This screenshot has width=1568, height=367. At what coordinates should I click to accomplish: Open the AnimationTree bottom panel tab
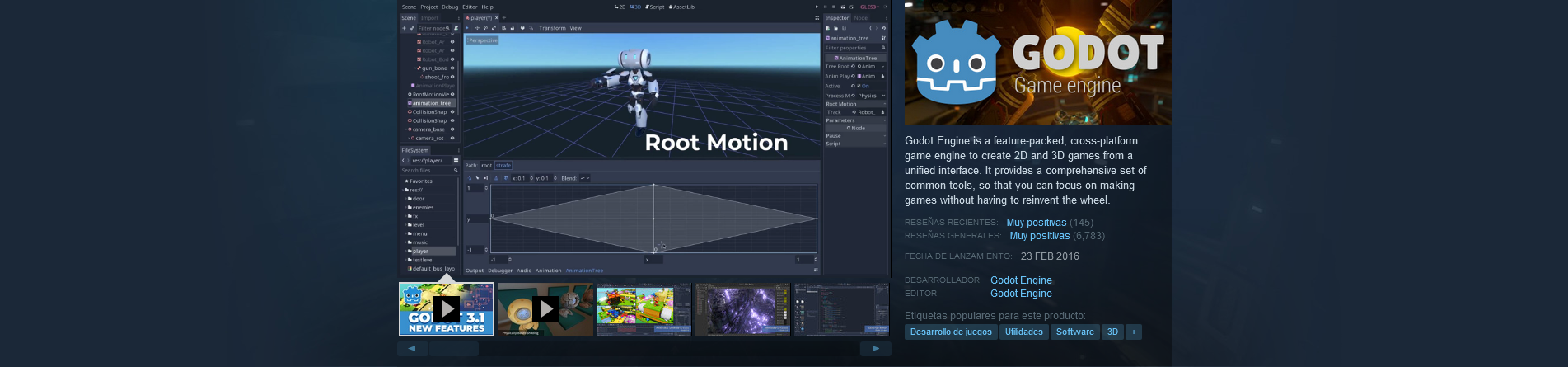click(x=584, y=271)
